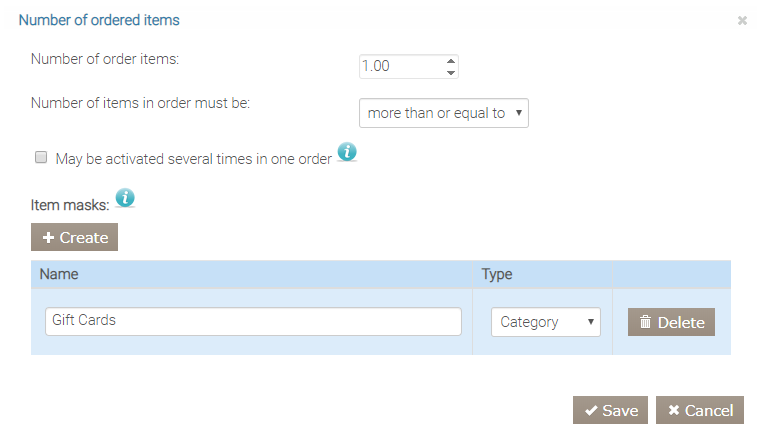Click into the Gift Cards name field
The width and height of the screenshot is (761, 441).
[x=253, y=321]
